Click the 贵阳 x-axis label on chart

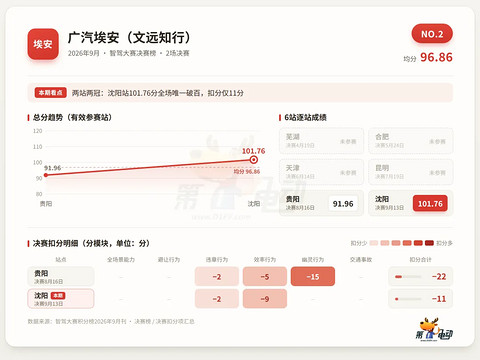[46, 203]
